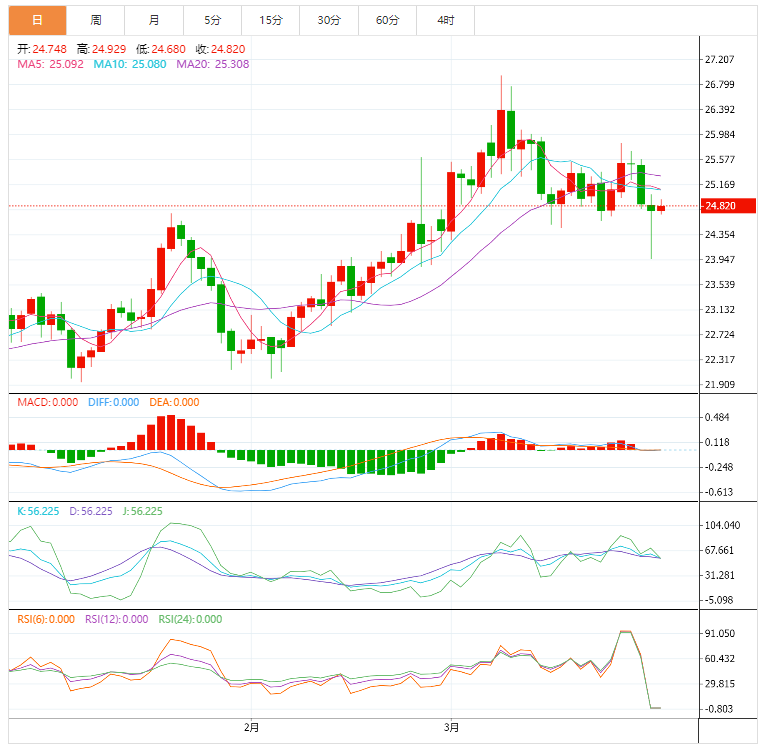Choose the 15分 timeframe tab
This screenshot has width=770, height=747.
(270, 20)
